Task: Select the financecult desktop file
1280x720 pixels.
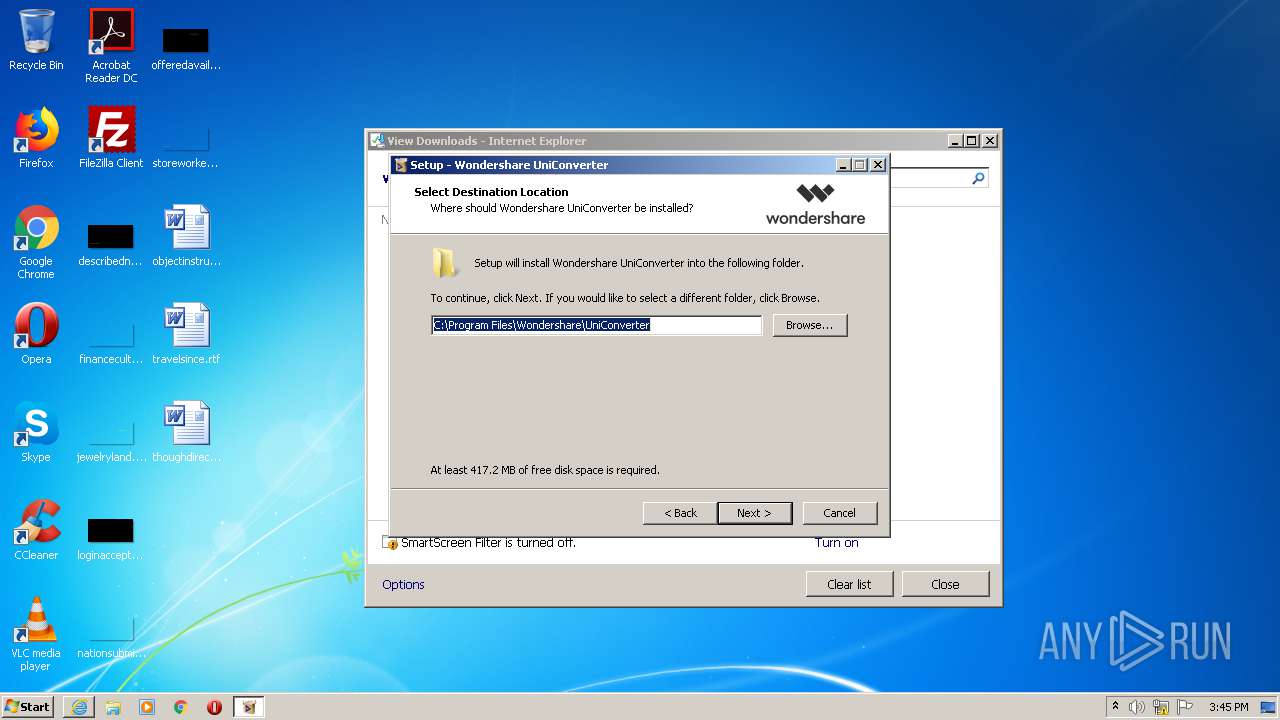Action: (x=111, y=342)
